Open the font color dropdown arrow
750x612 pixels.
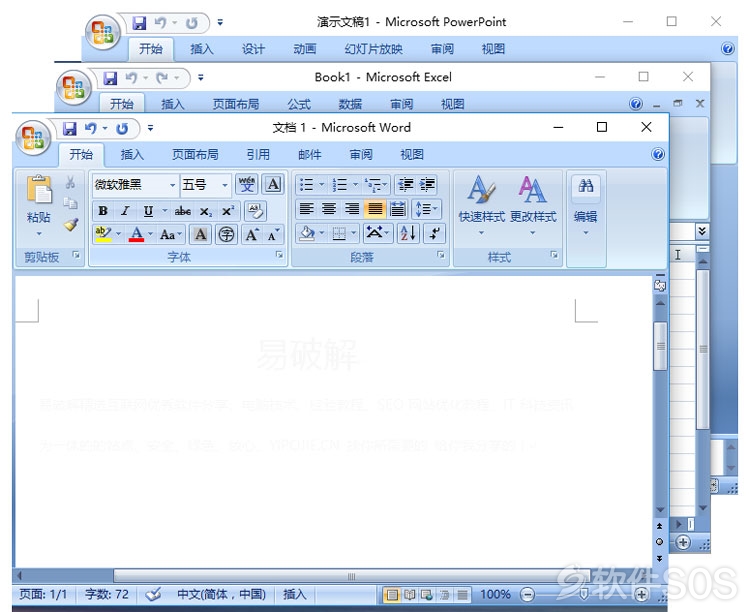tap(150, 234)
